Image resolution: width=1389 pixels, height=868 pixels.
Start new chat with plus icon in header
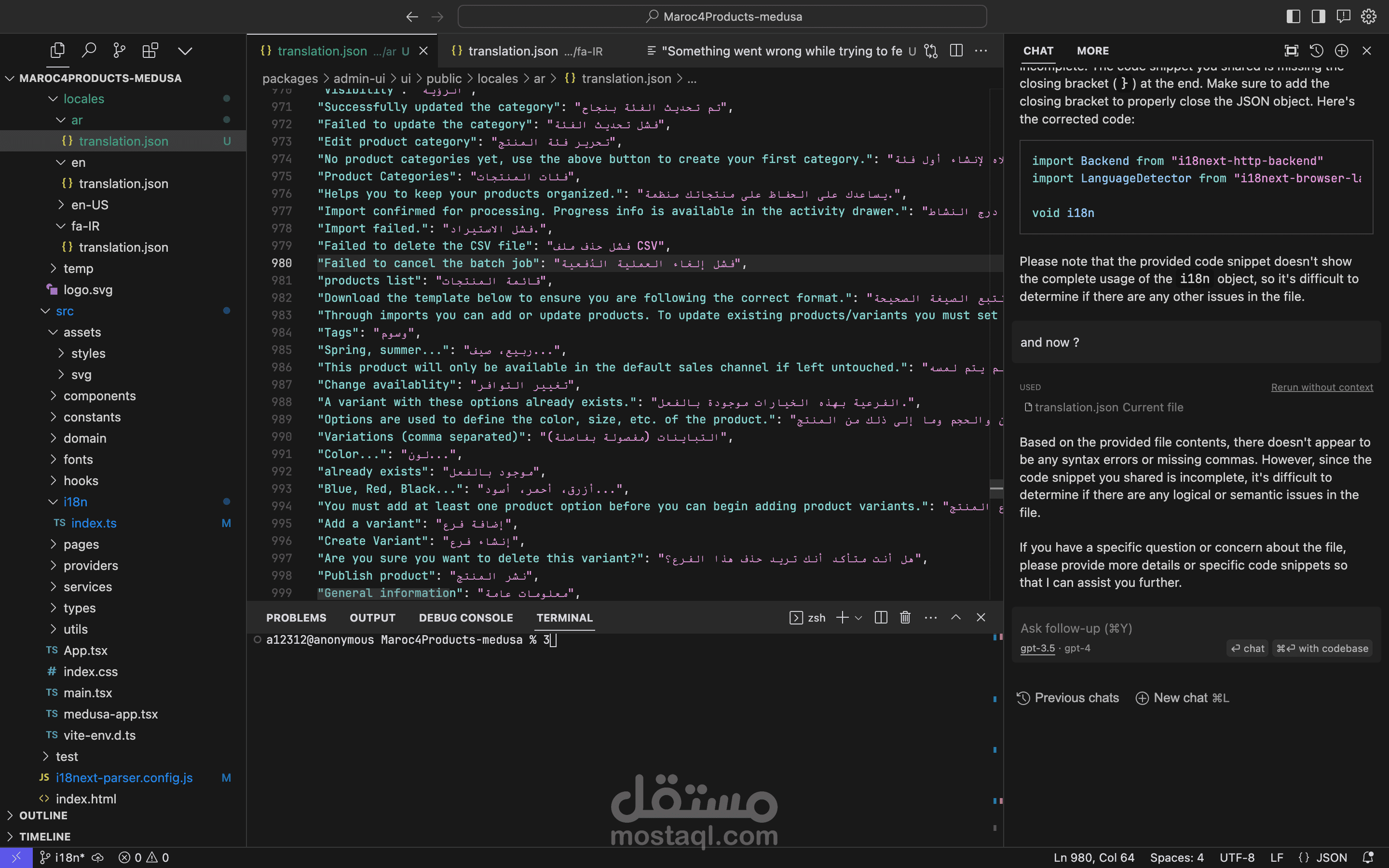point(1341,51)
